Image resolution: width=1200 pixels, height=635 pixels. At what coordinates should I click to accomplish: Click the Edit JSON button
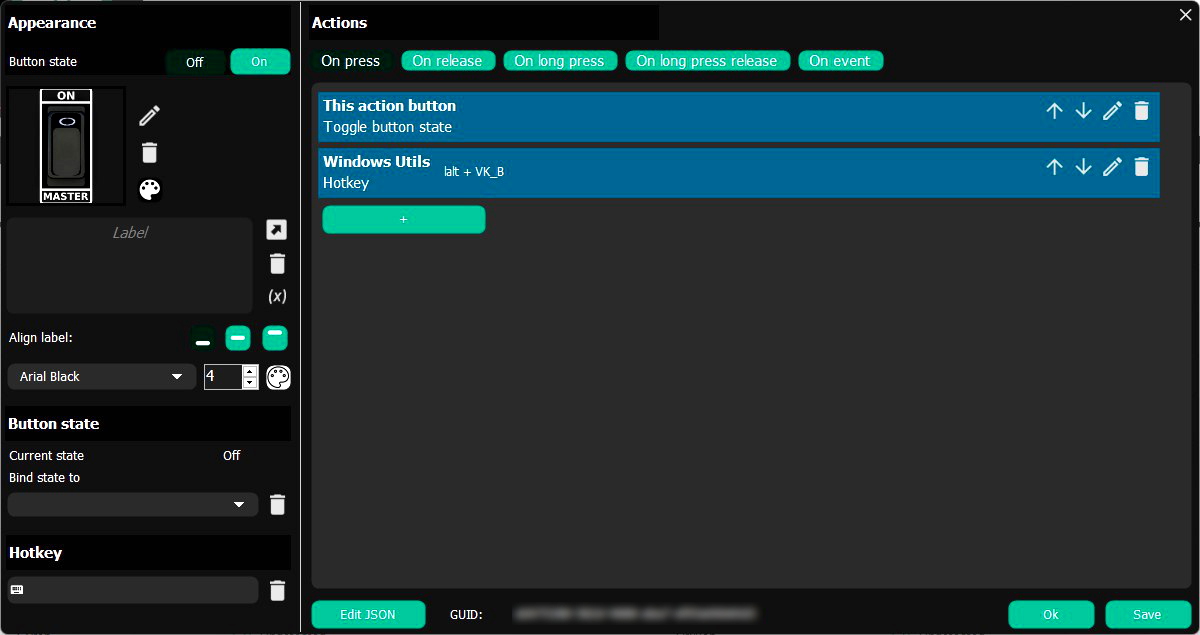tap(368, 614)
